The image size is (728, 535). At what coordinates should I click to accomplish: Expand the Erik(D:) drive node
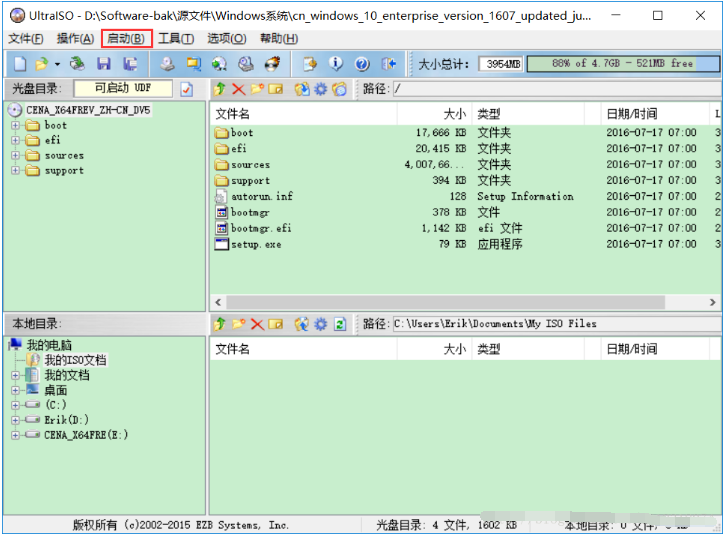tap(15, 420)
